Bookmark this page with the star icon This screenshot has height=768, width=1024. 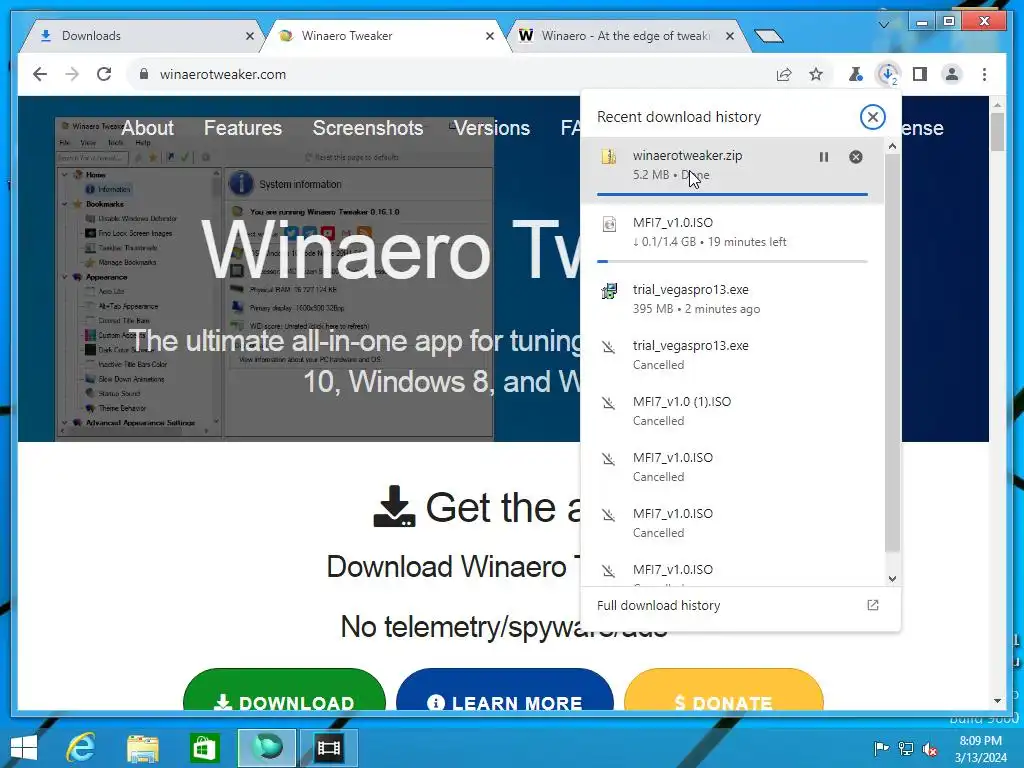(x=816, y=74)
